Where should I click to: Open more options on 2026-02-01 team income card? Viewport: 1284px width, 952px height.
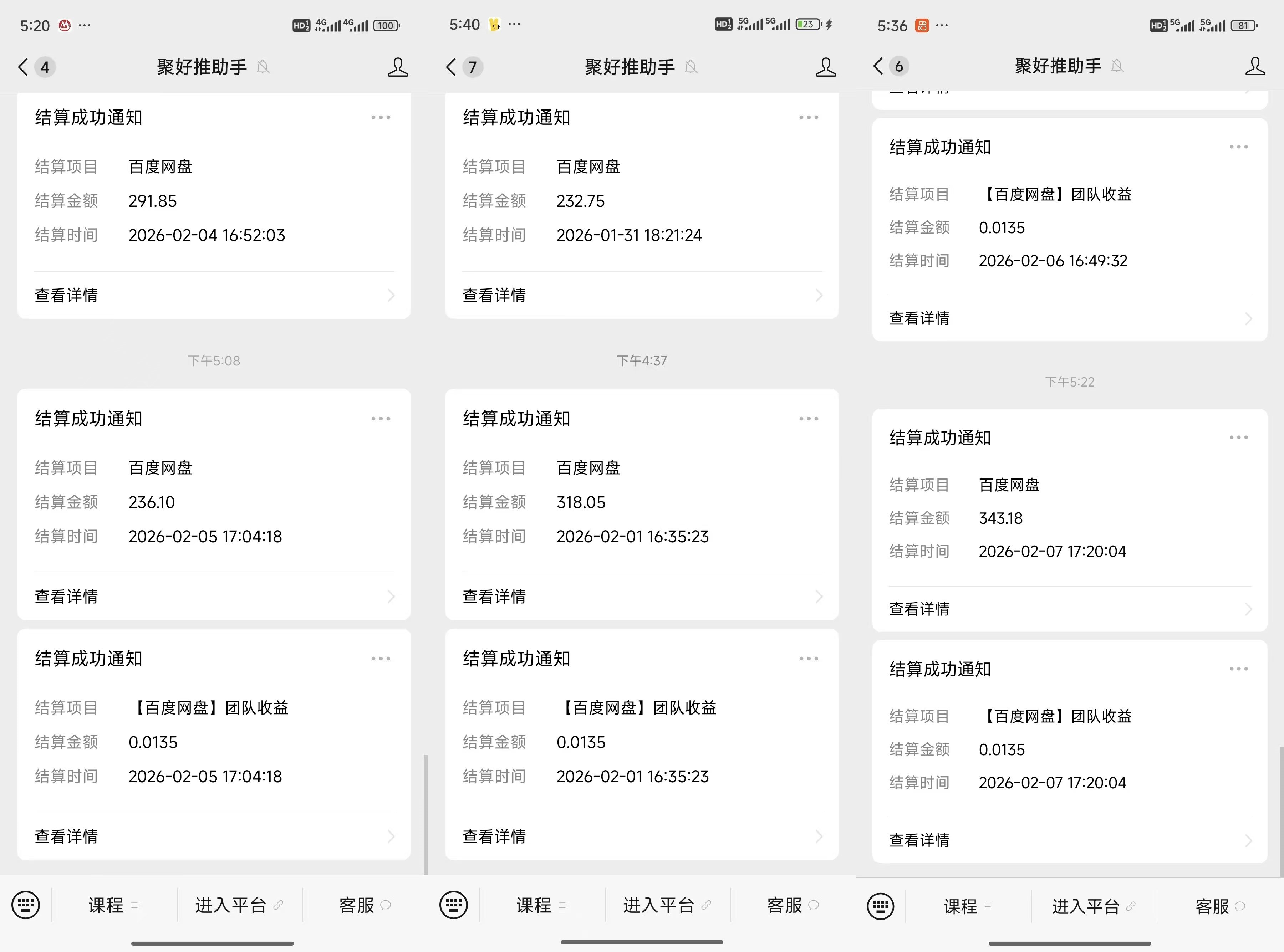809,658
